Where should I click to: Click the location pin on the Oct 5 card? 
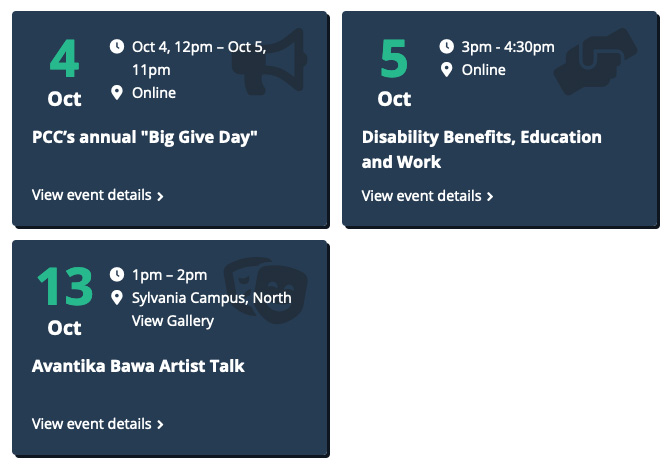click(x=447, y=69)
